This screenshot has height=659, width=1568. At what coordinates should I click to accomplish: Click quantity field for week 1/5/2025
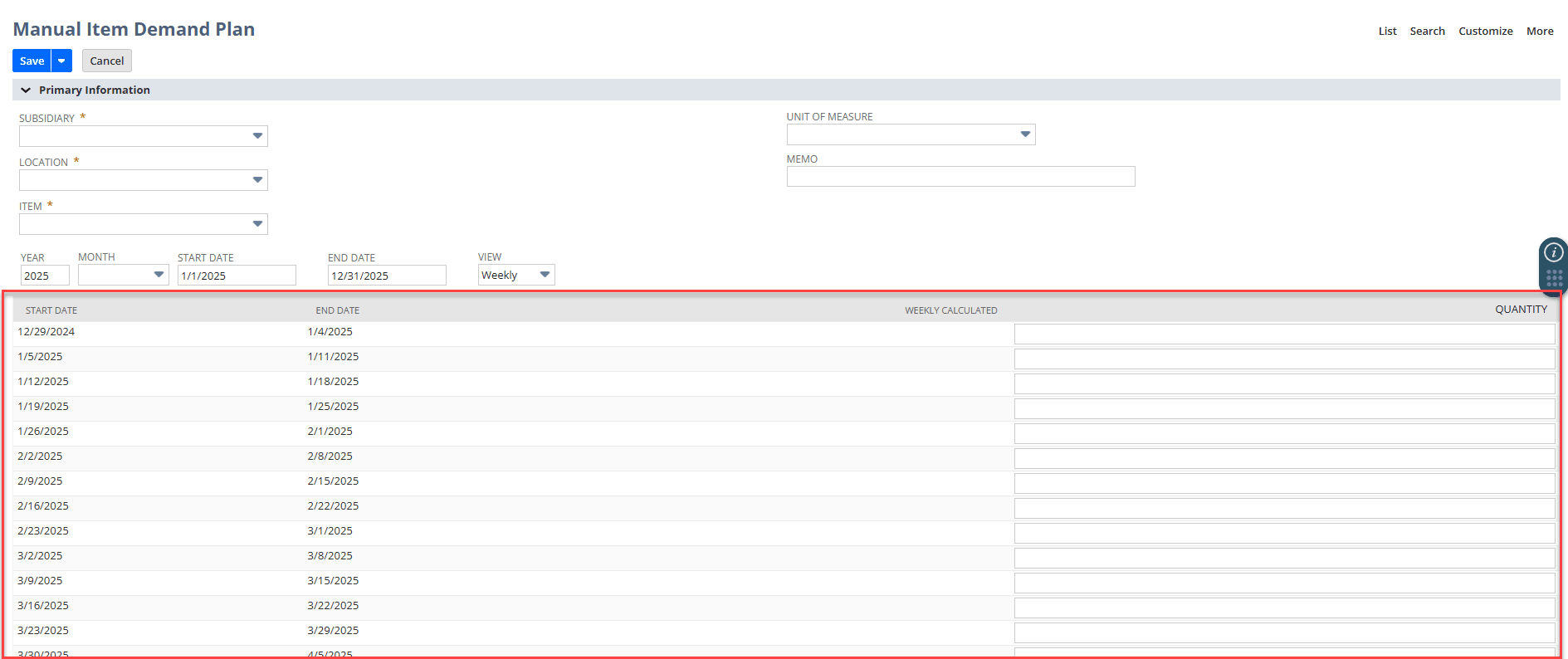[x=1284, y=359]
